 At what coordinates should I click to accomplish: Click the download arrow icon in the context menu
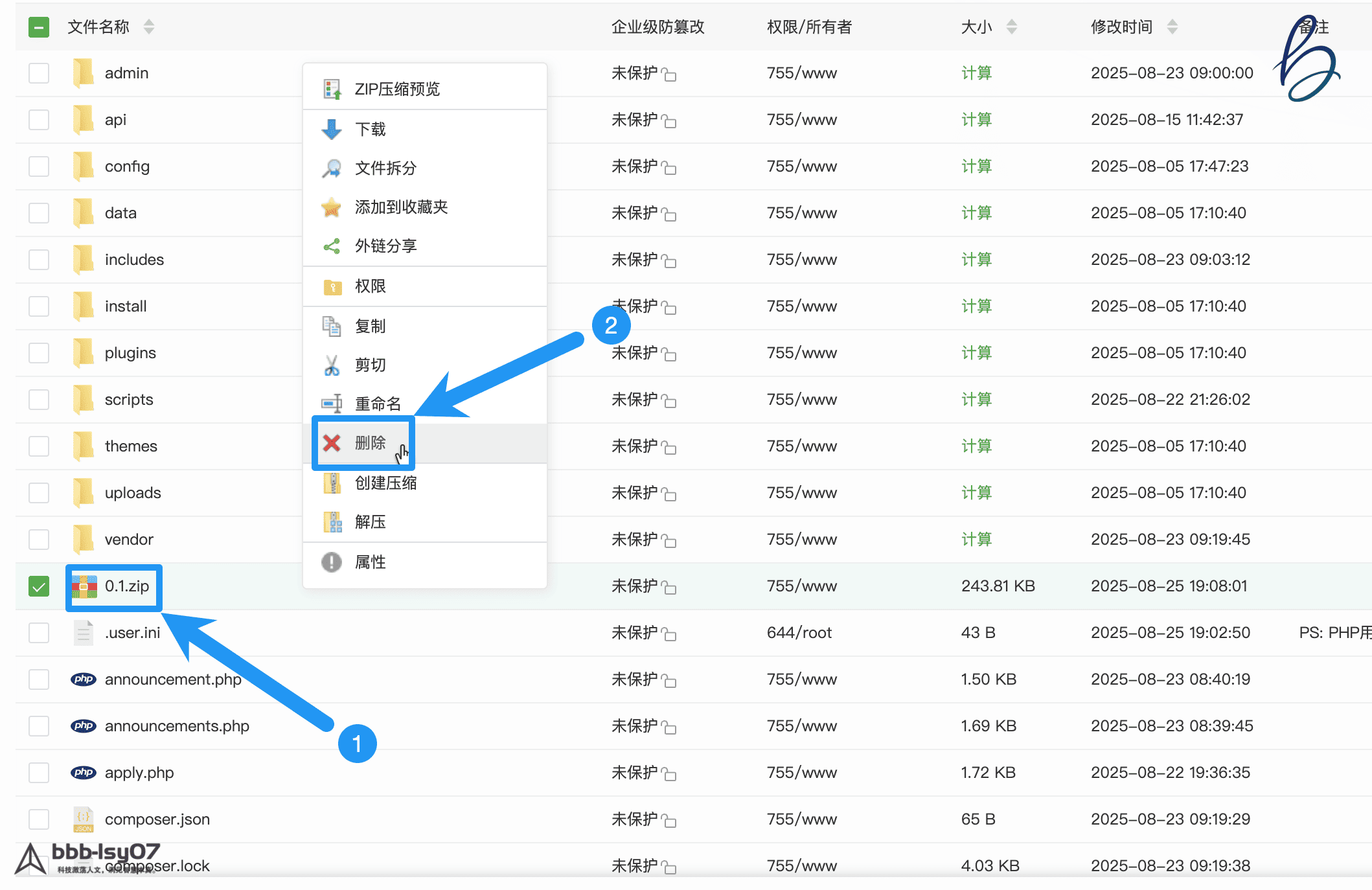(x=332, y=129)
